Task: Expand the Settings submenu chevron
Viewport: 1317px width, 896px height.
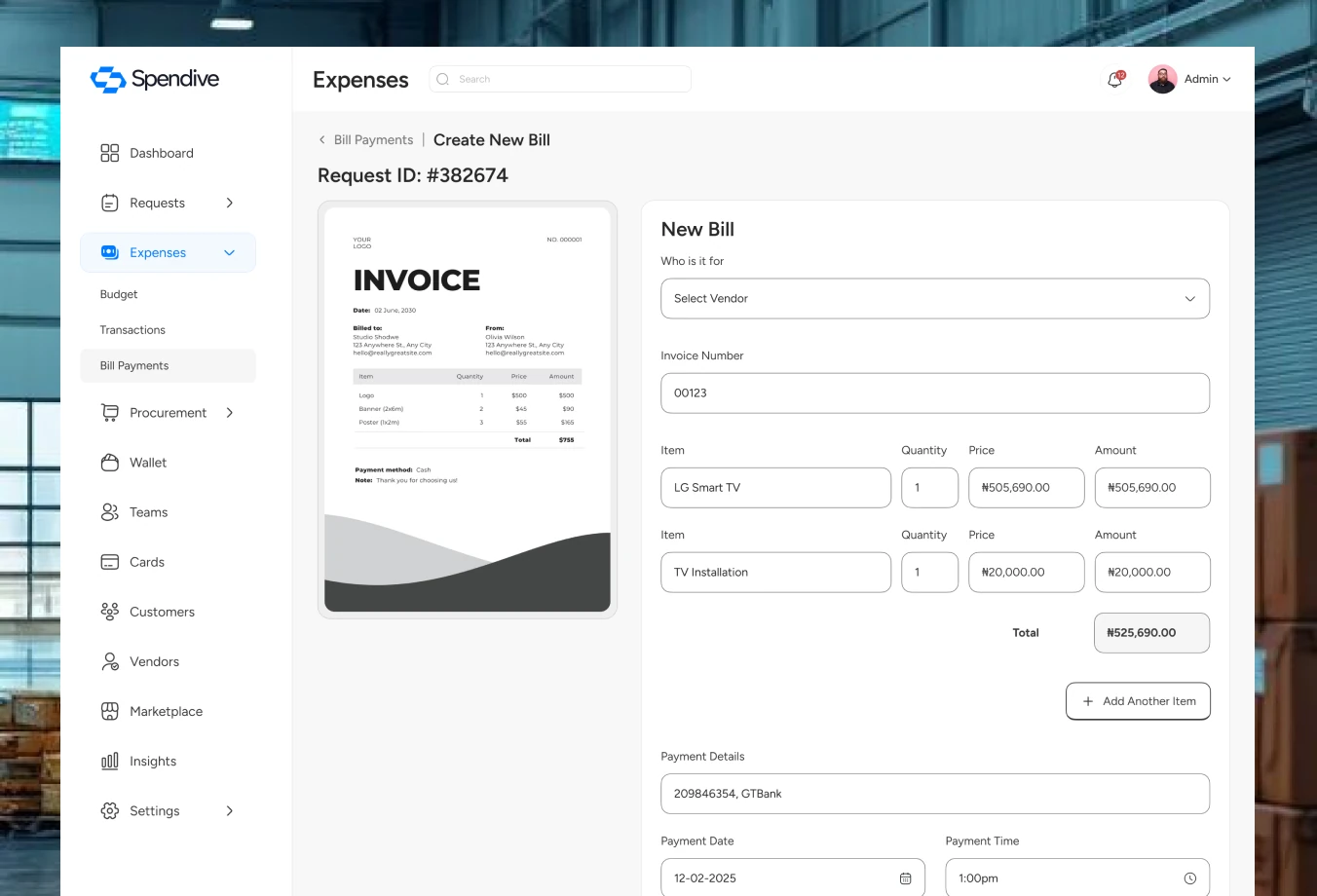Action: click(230, 810)
